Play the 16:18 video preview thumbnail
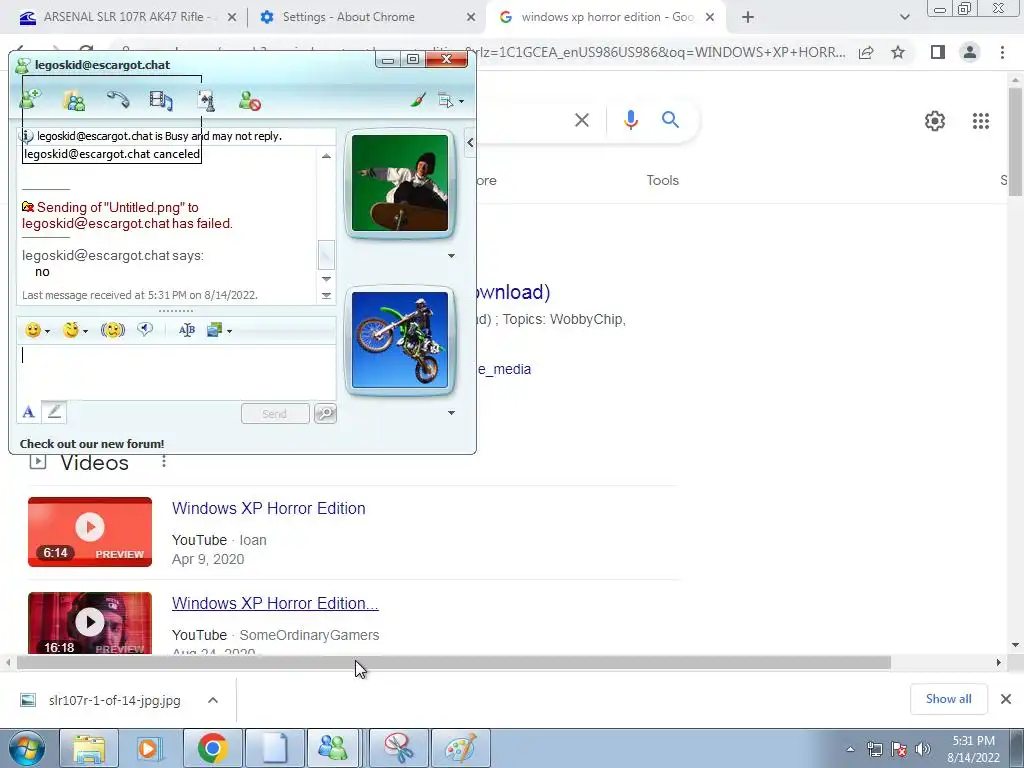The height and width of the screenshot is (768, 1024). click(90, 622)
